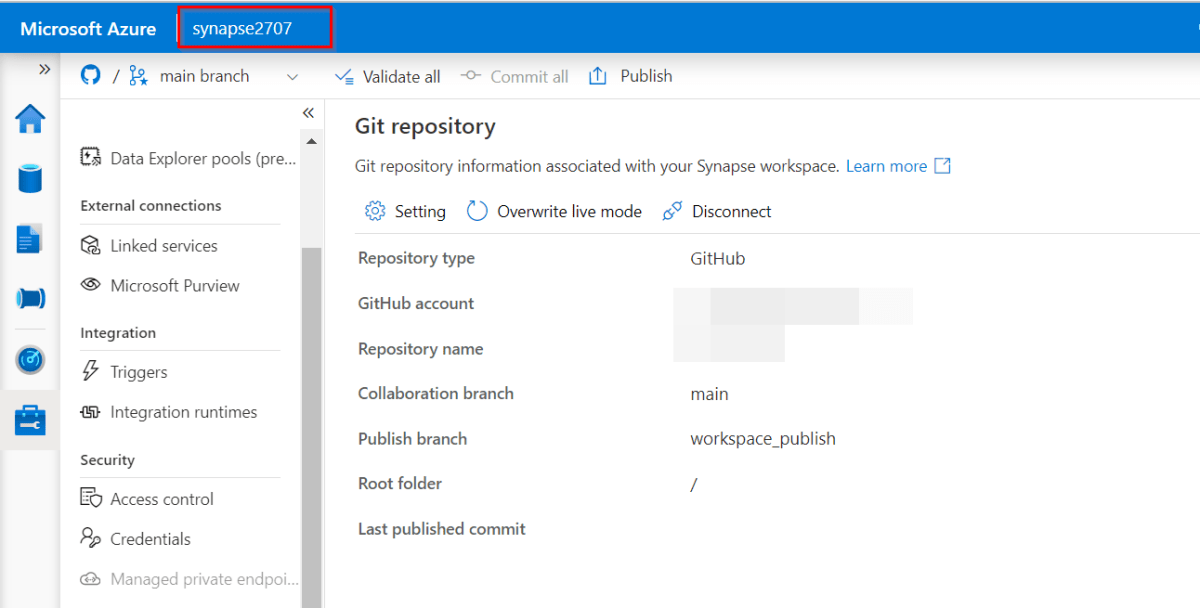Viewport: 1200px width, 608px height.
Task: Click the Access control shield icon
Action: click(x=91, y=499)
